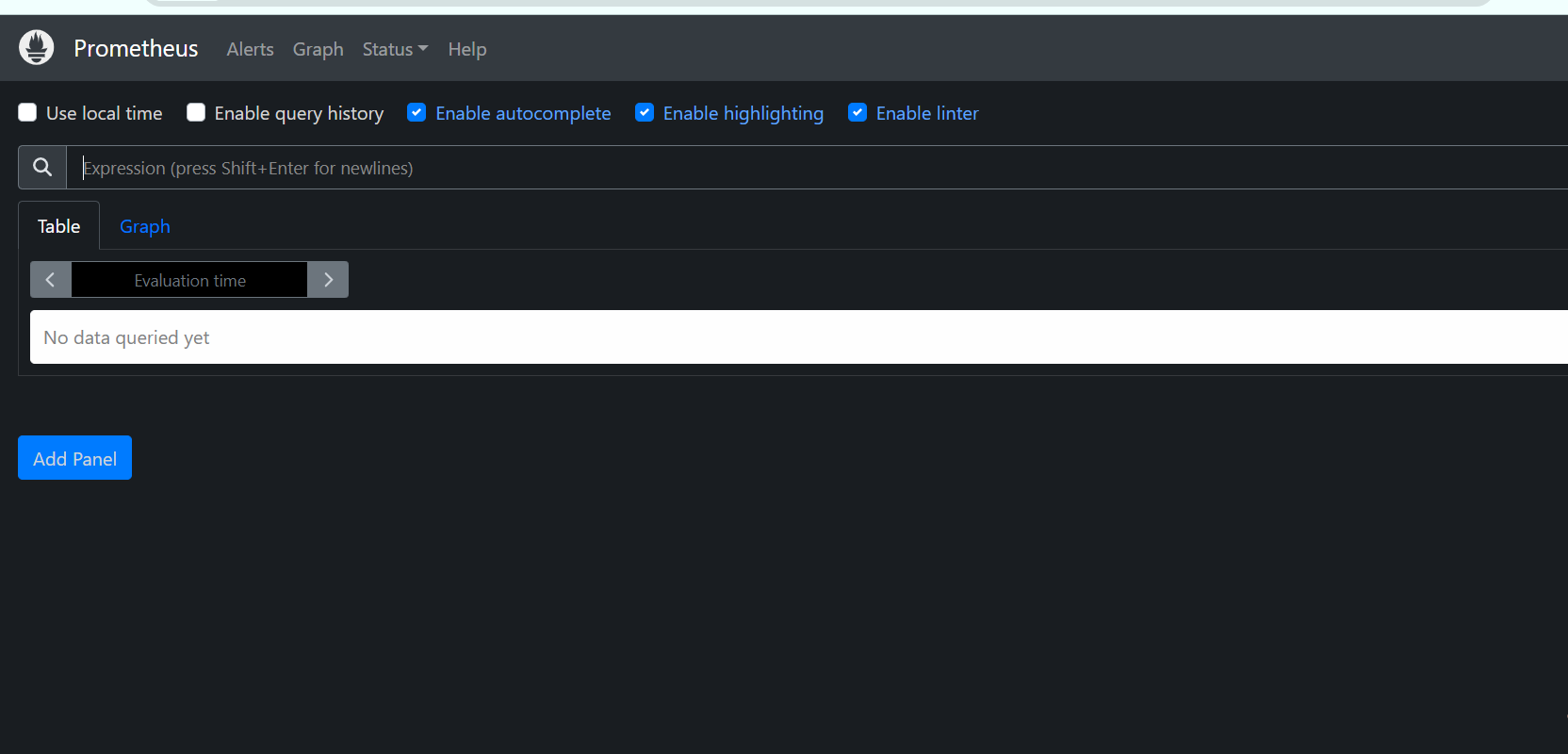
Task: Click the magnifying glass search icon
Action: 42,167
